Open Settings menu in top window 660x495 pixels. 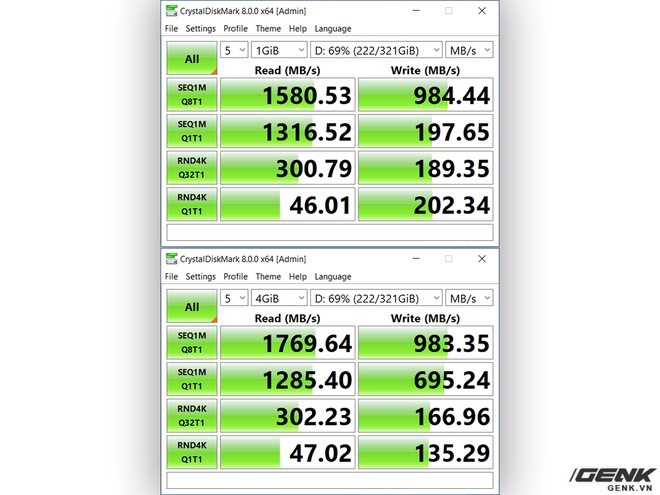click(200, 29)
